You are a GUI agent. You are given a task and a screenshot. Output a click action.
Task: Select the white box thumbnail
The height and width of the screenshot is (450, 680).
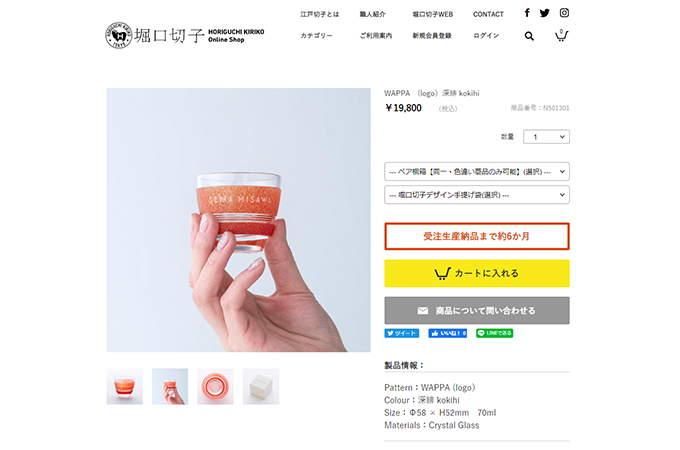(261, 387)
